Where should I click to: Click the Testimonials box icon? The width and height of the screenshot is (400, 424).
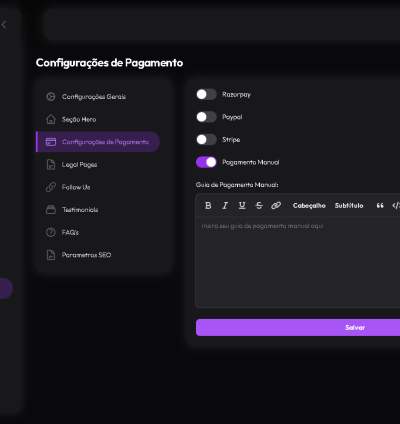click(x=51, y=210)
